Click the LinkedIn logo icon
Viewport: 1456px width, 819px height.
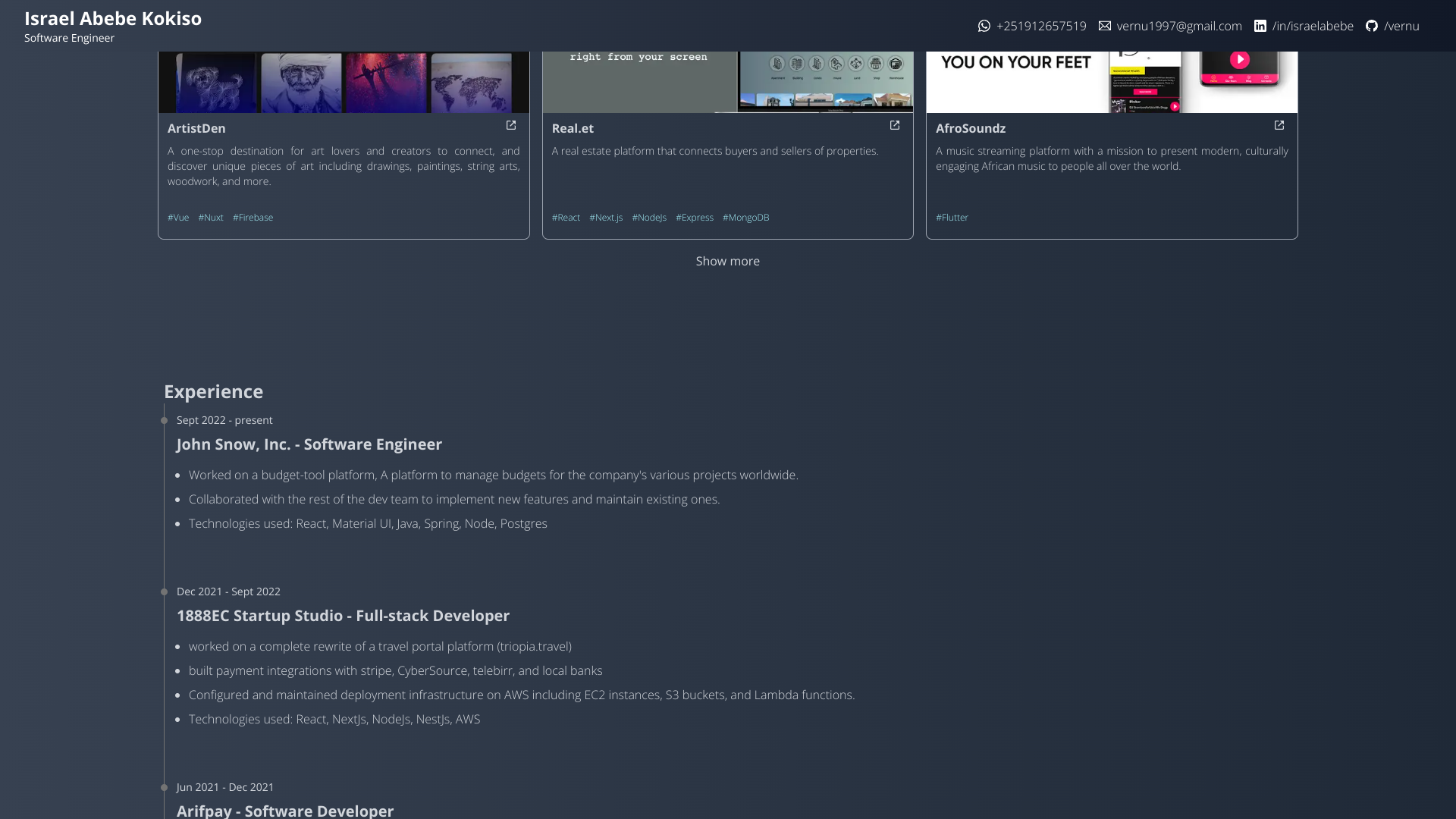click(1260, 26)
